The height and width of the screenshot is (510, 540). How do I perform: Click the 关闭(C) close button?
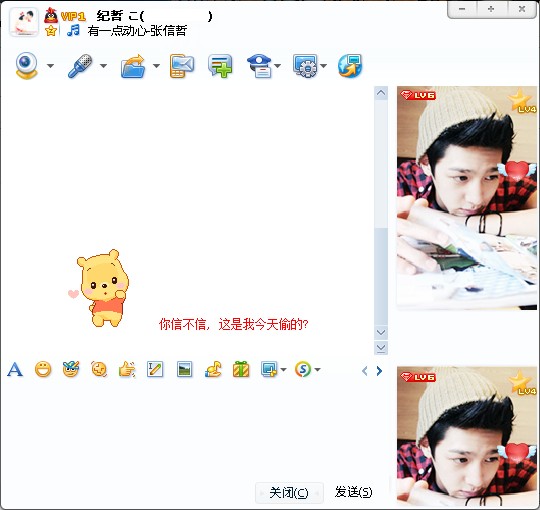pyautogui.click(x=289, y=493)
